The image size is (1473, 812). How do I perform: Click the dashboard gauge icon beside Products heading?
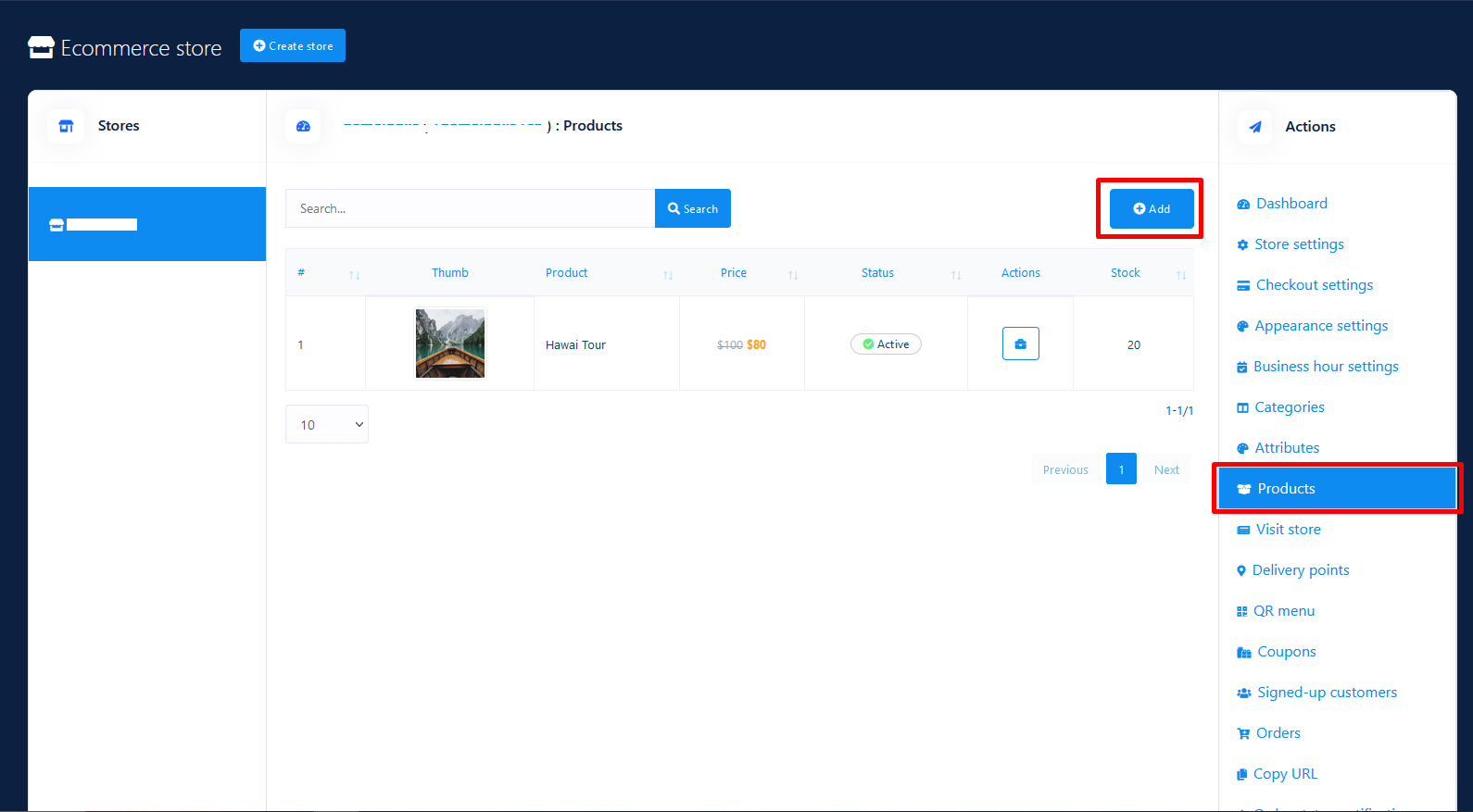click(303, 126)
